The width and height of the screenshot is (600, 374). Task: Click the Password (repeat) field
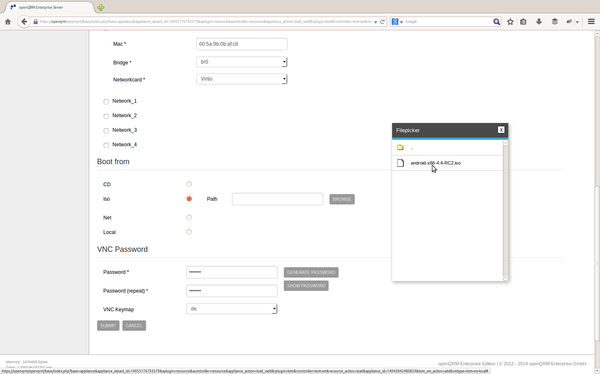coord(232,291)
